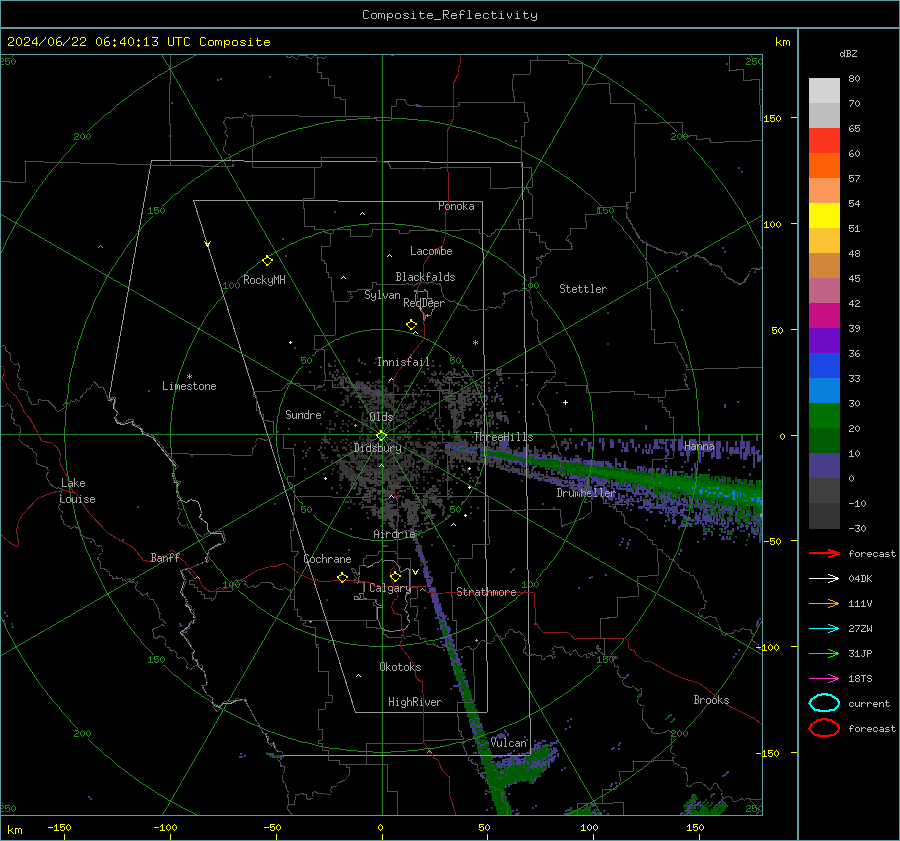Click the Didsbury city label
The image size is (900, 841).
tap(378, 448)
